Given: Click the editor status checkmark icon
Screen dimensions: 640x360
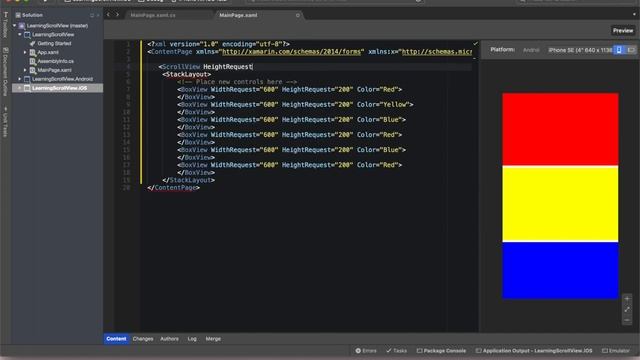Looking at the screenshot, I should point(475,43).
